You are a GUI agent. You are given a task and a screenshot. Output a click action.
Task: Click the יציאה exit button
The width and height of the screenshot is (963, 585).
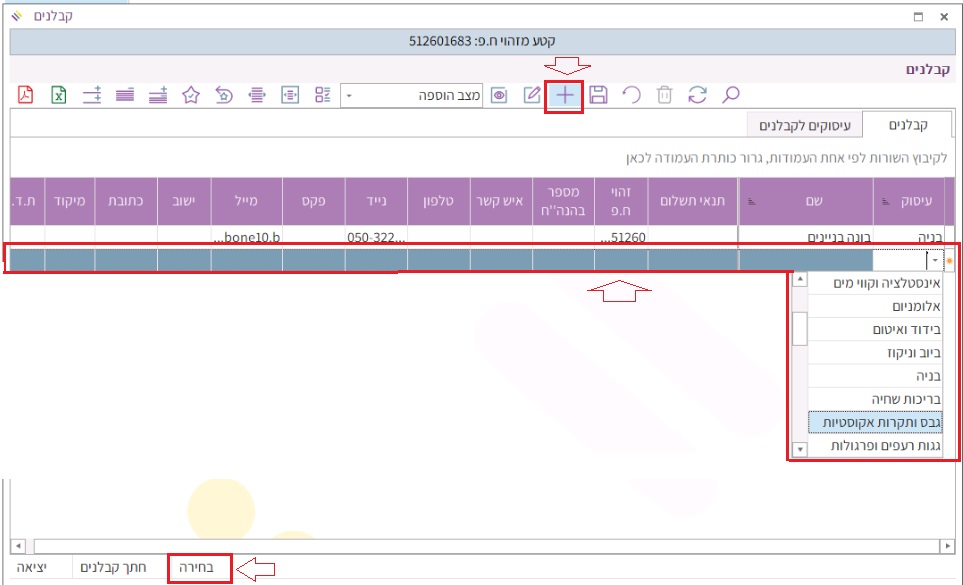(35, 568)
